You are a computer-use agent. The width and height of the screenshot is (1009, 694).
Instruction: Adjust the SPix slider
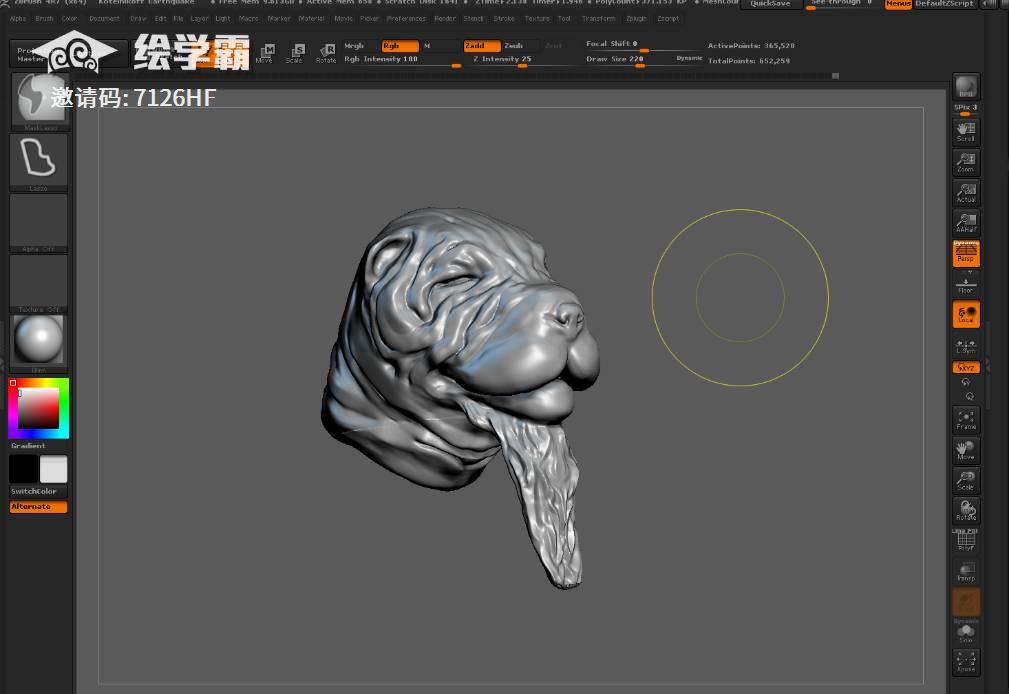965,109
